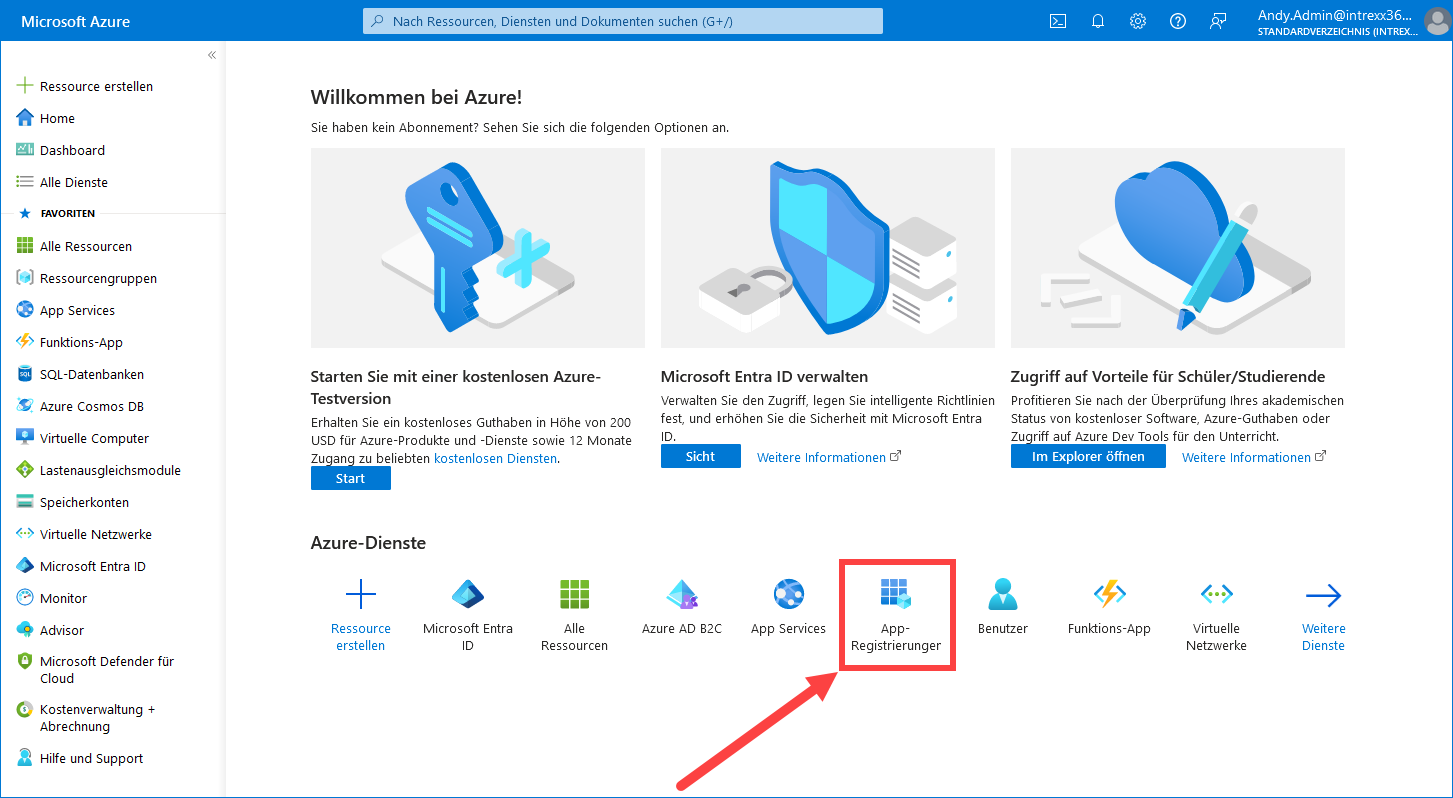The height and width of the screenshot is (798, 1453).
Task: Open Microsoft Entra ID tile under Azure-Dienste
Action: pyautogui.click(x=468, y=615)
